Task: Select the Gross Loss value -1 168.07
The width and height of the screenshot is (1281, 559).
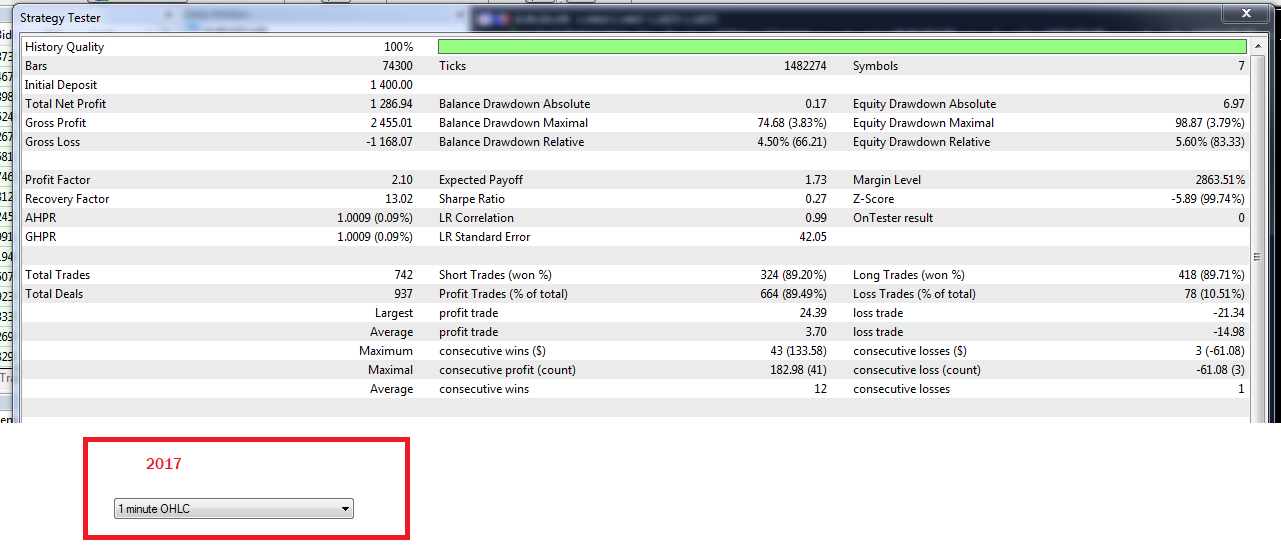Action: [x=389, y=142]
